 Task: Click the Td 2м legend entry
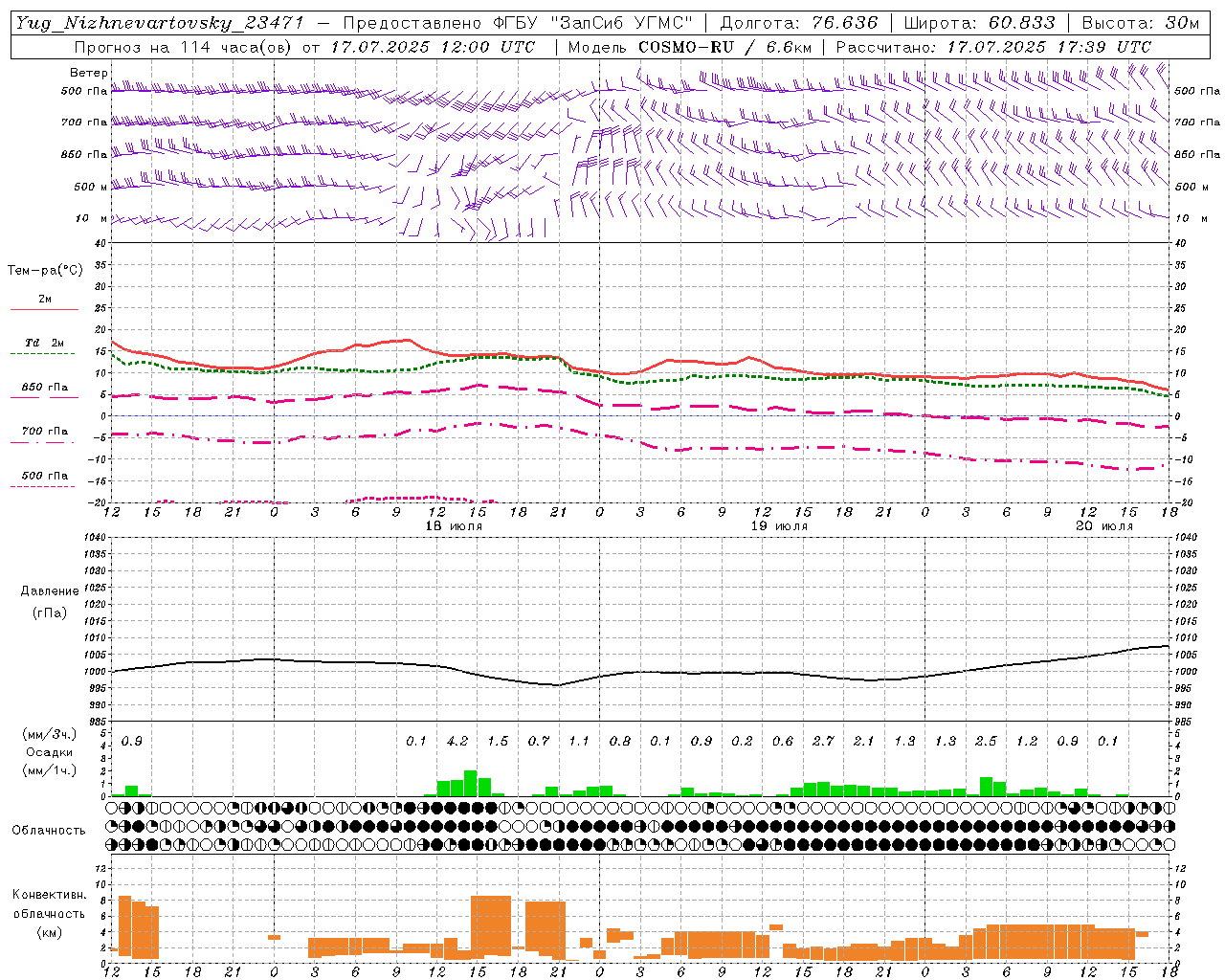[45, 343]
